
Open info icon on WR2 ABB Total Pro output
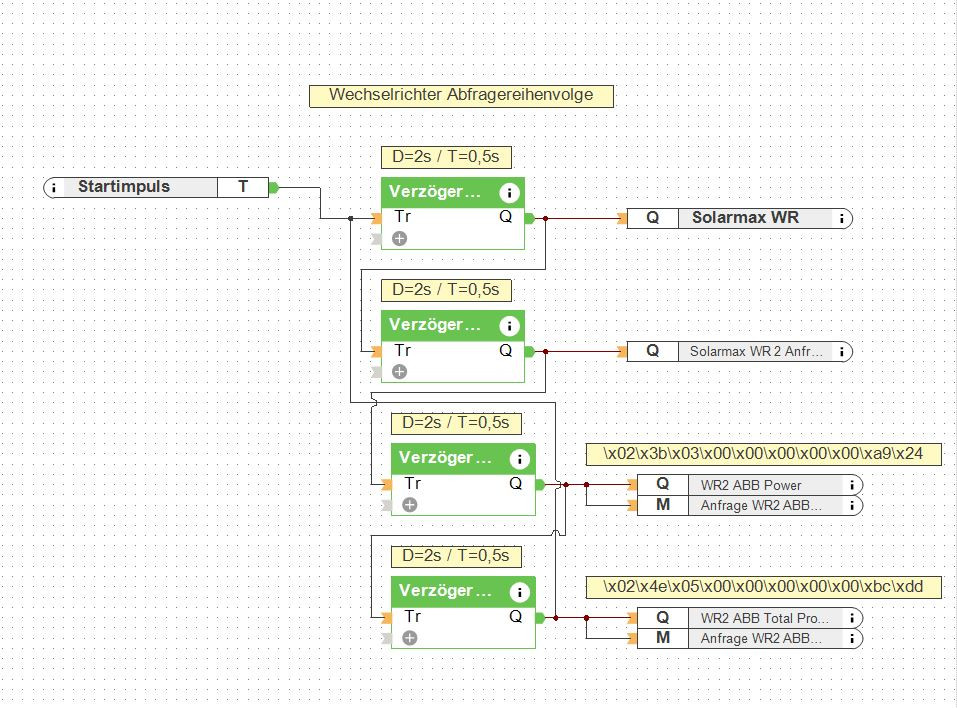pos(851,618)
